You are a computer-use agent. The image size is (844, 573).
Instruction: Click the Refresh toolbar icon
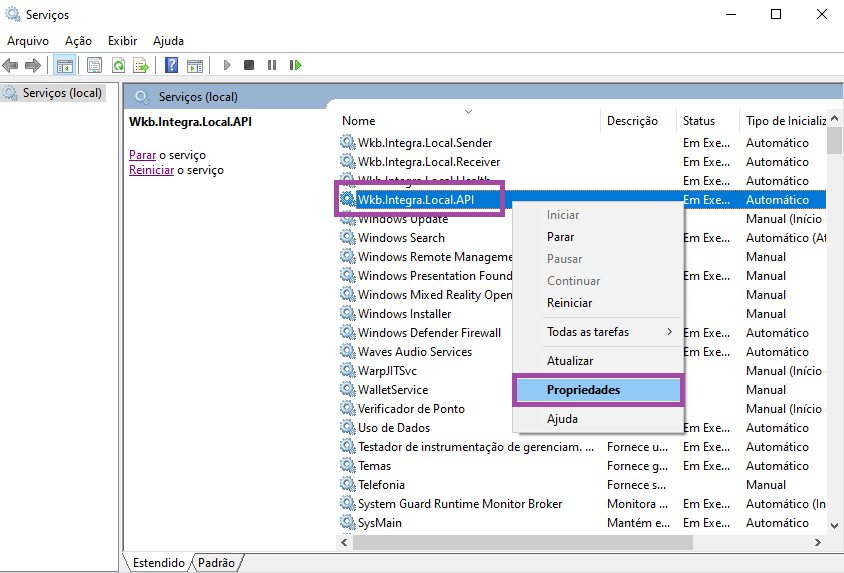[118, 66]
